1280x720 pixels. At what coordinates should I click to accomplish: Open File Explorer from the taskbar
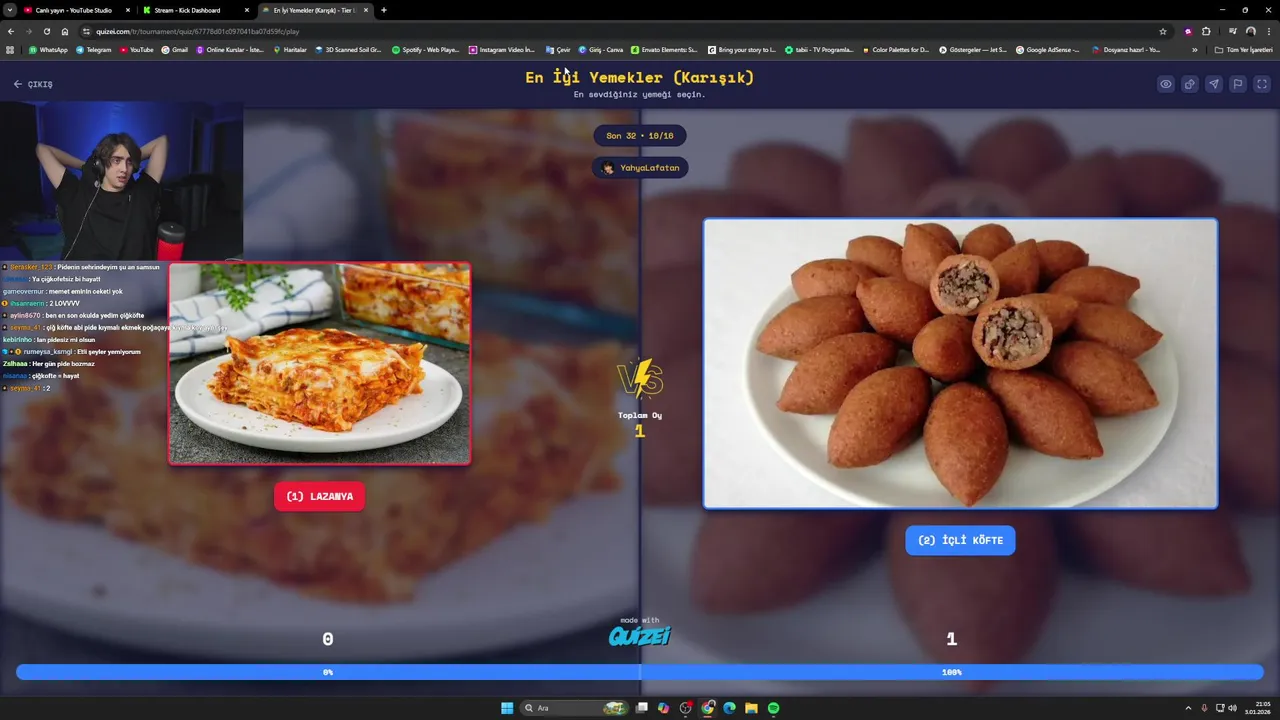point(752,708)
